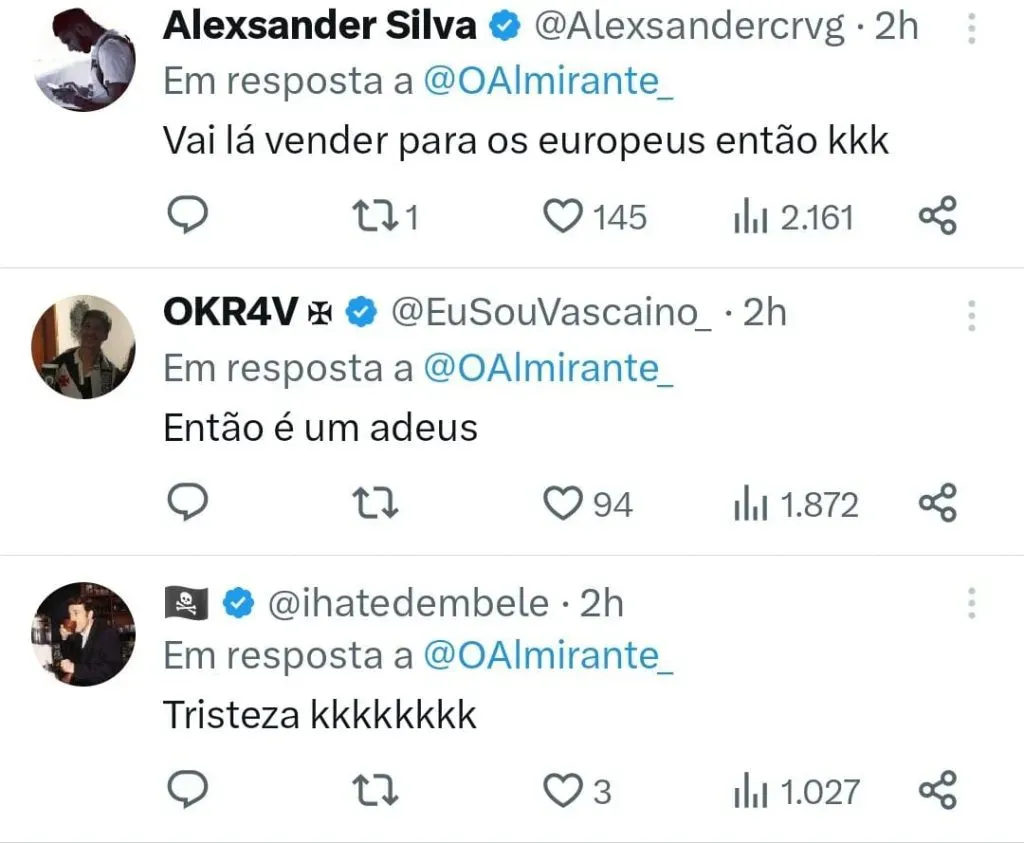
Task: Share Alexsander Silva's tweet
Action: 937,215
